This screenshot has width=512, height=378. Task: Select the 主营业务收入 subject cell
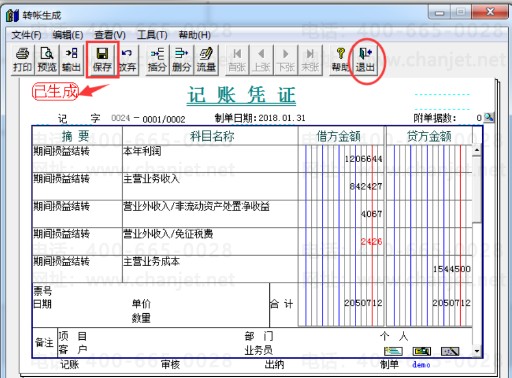coord(210,186)
